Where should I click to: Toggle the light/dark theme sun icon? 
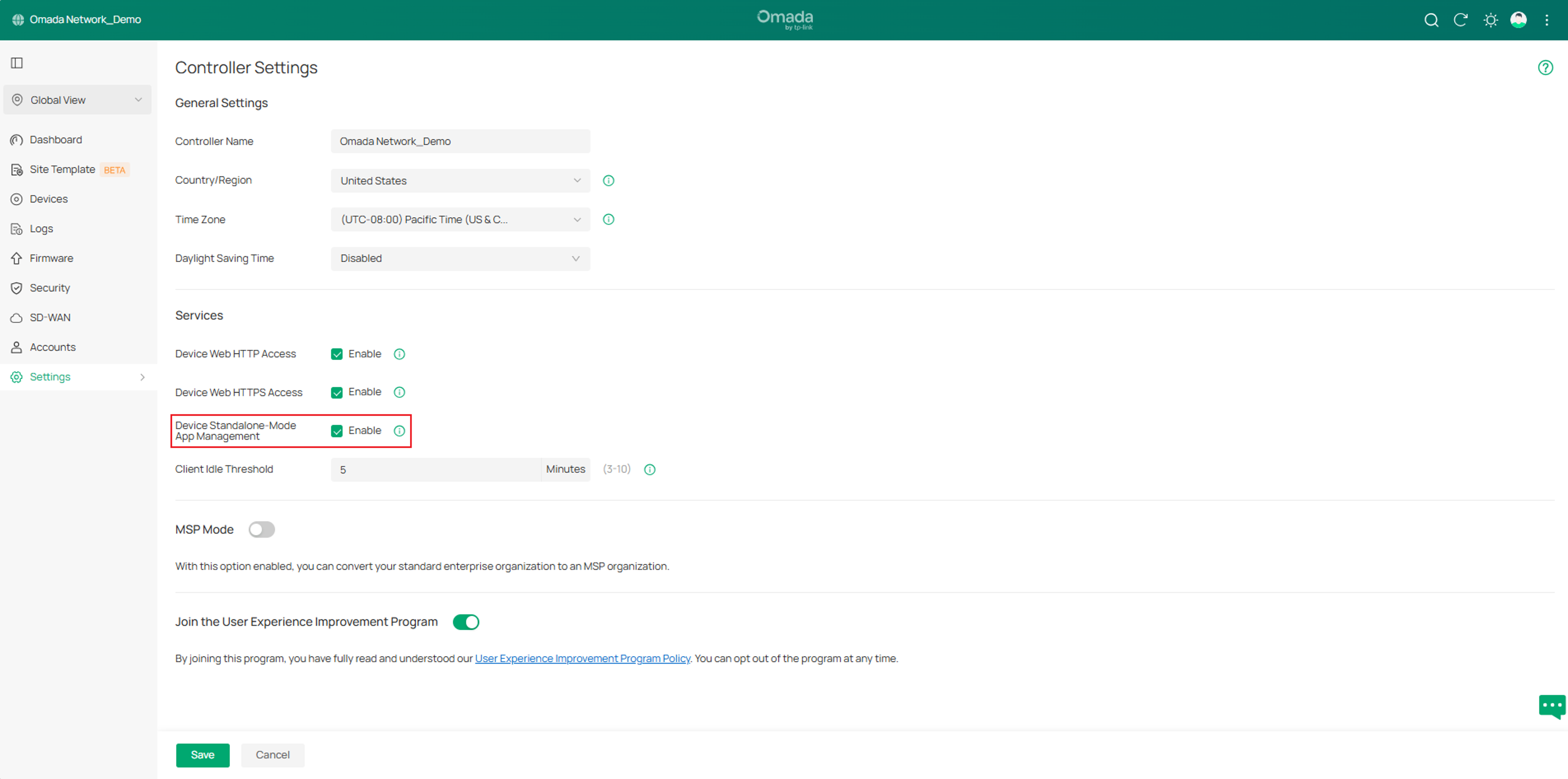(1490, 20)
